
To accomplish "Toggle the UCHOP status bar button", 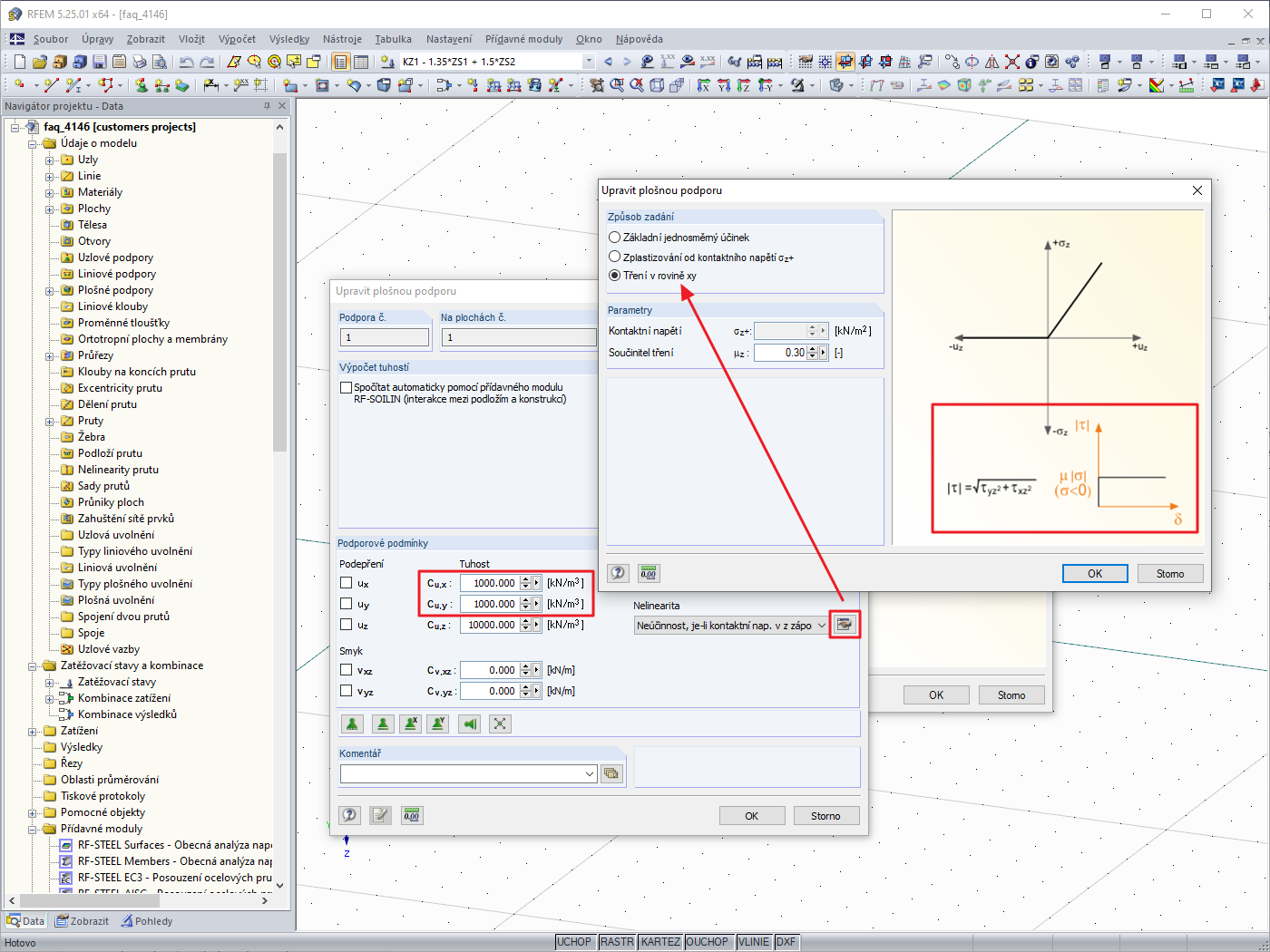I will 574,942.
